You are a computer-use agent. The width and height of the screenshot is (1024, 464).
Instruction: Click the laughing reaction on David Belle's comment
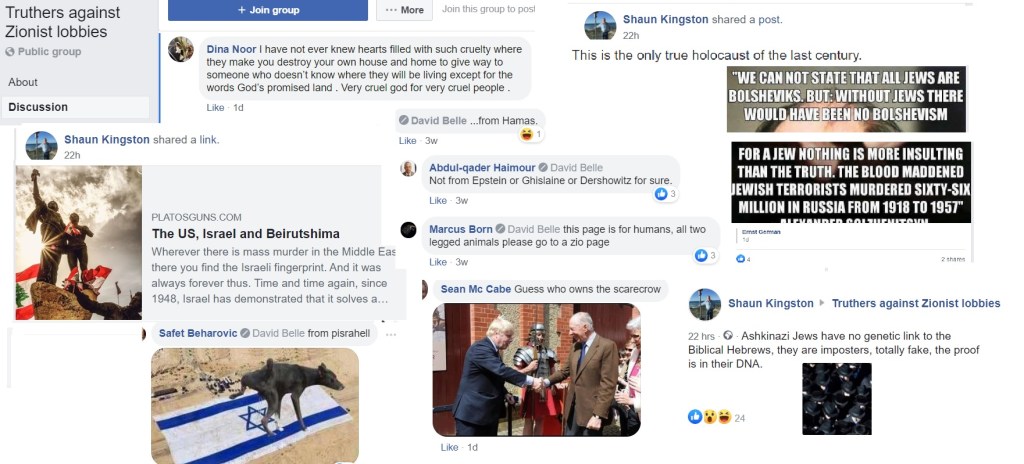[526, 135]
